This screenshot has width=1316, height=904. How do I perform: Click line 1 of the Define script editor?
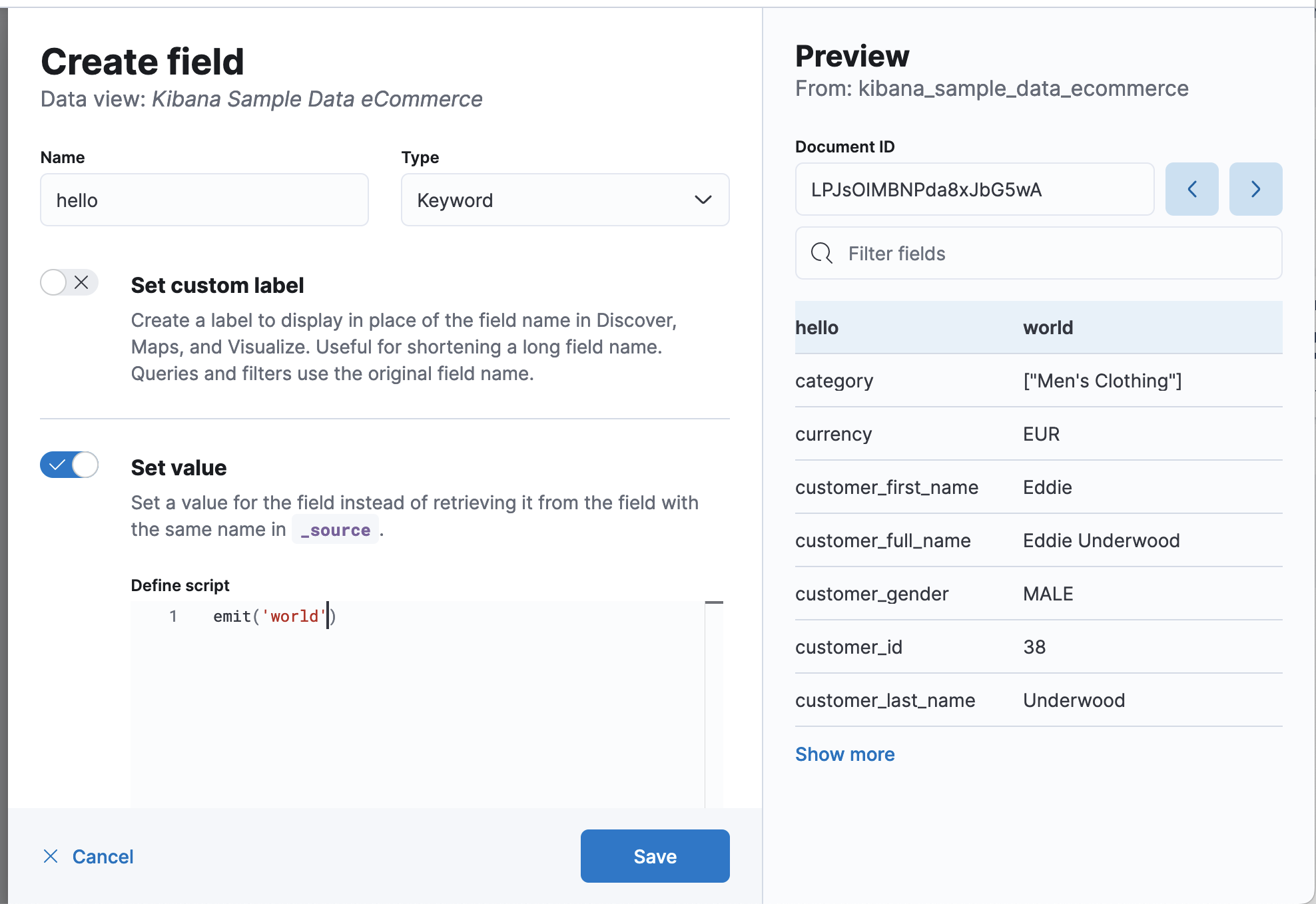(x=273, y=616)
